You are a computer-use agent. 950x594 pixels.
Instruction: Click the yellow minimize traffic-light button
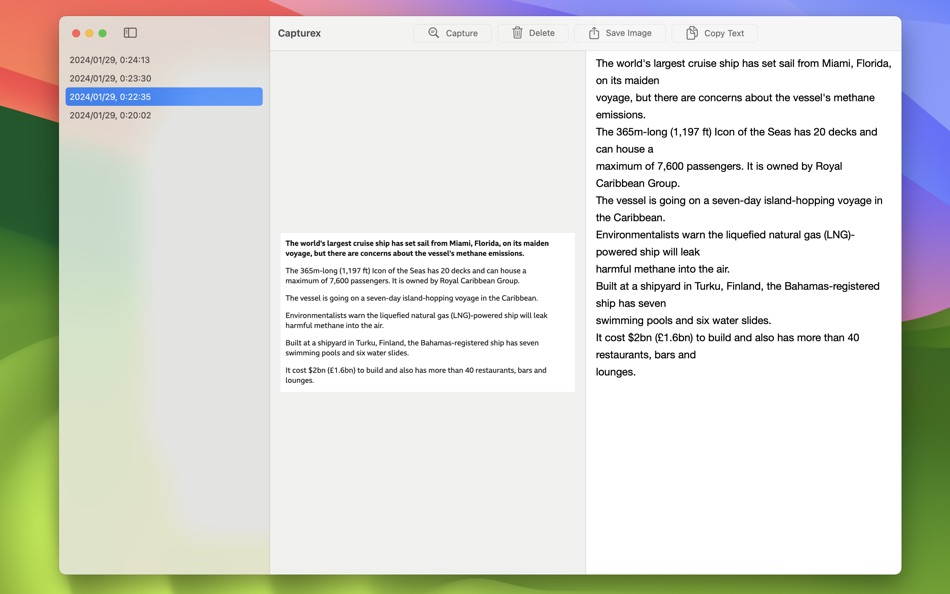89,32
